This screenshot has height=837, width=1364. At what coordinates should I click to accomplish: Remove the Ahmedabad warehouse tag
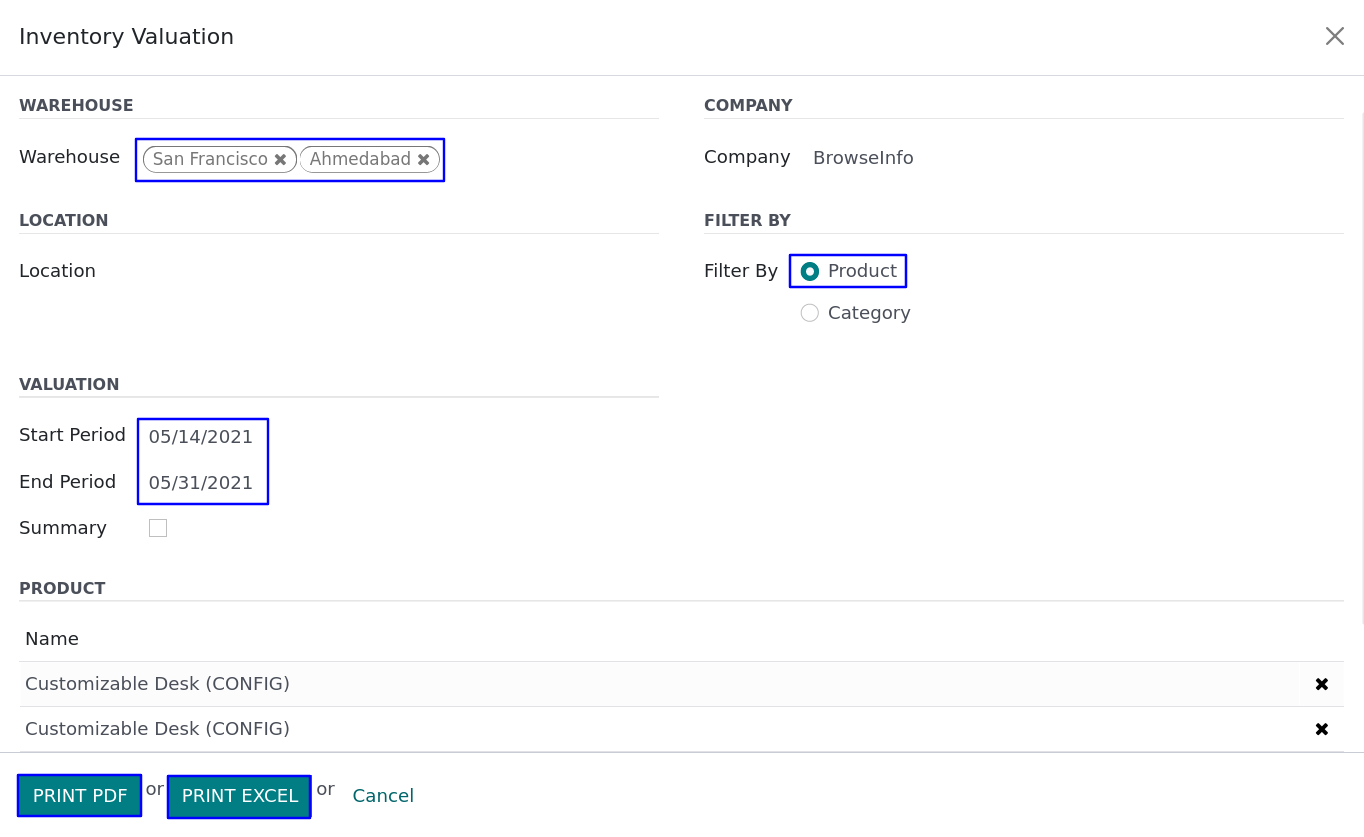[x=423, y=160]
